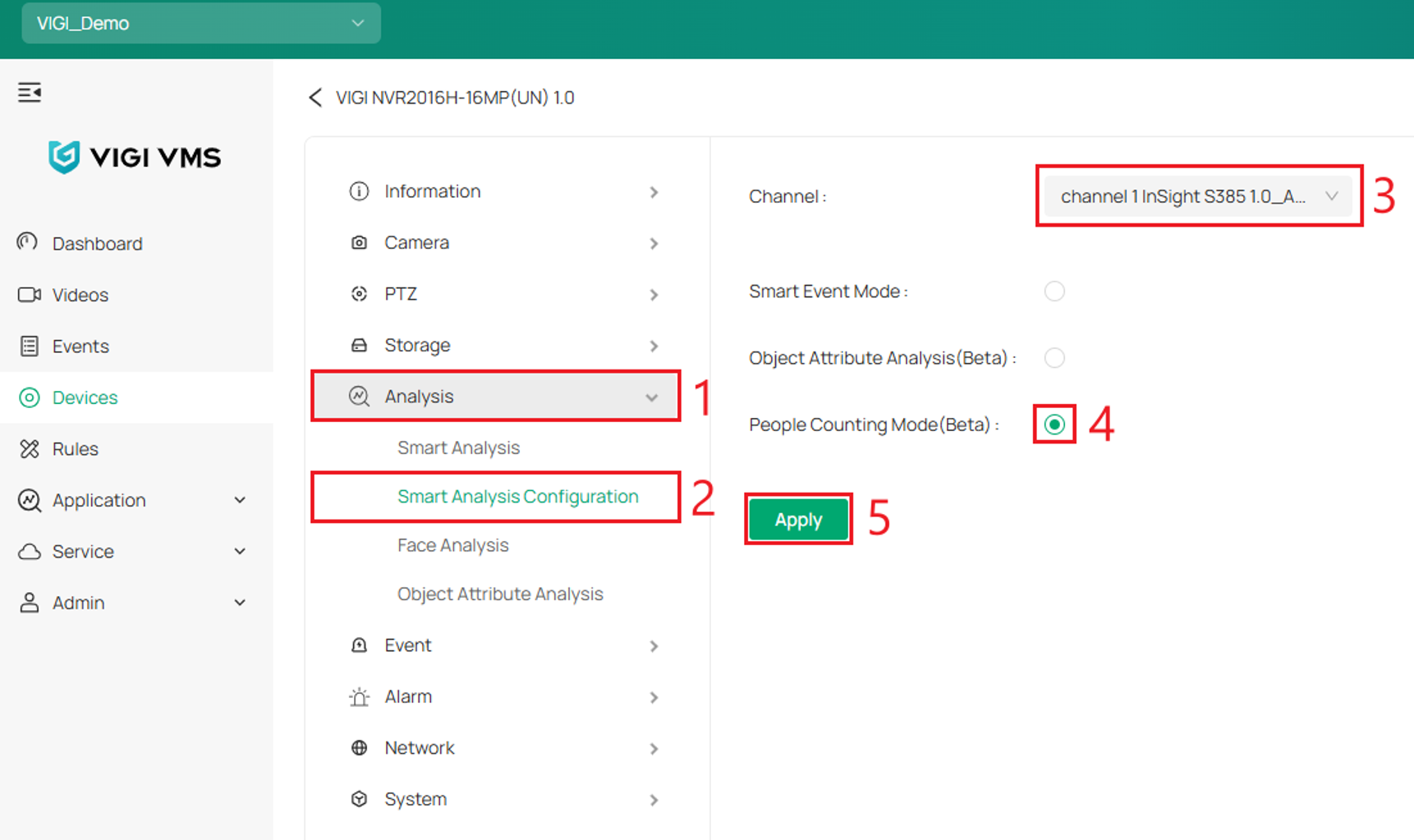The image size is (1414, 840).
Task: Click the Dashboard gauge icon
Action: (28, 243)
